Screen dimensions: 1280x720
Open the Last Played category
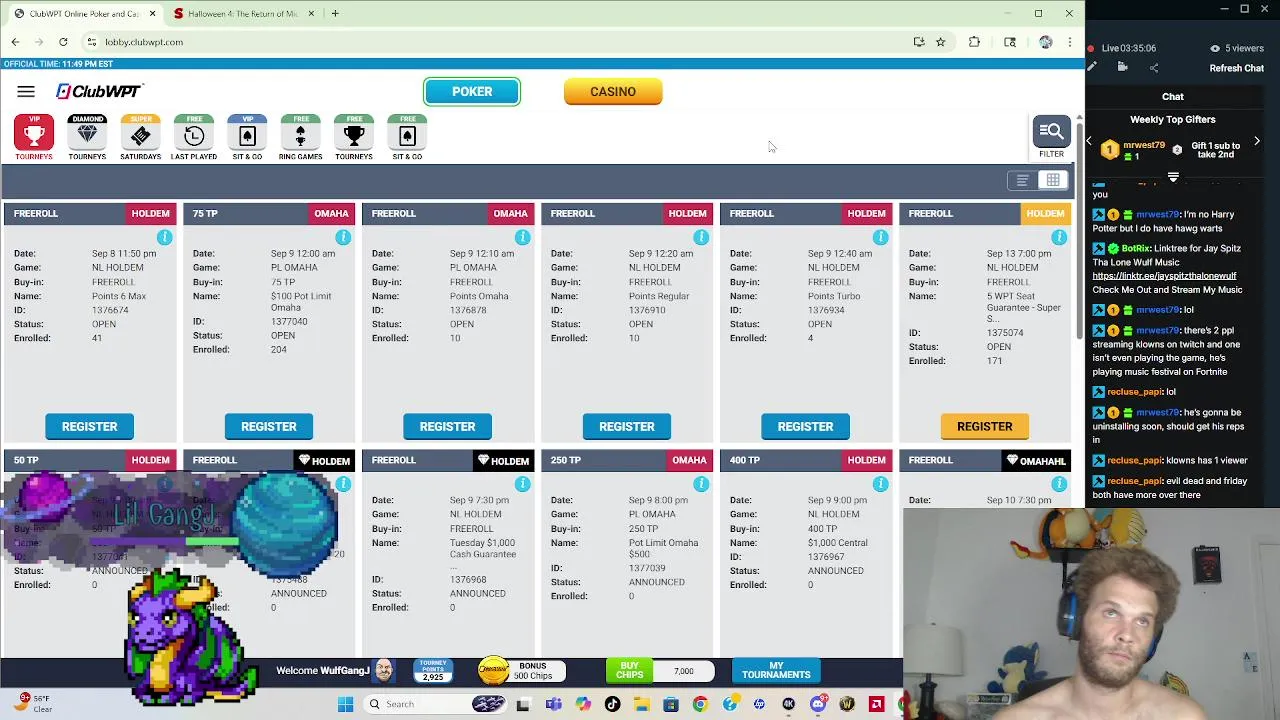194,138
